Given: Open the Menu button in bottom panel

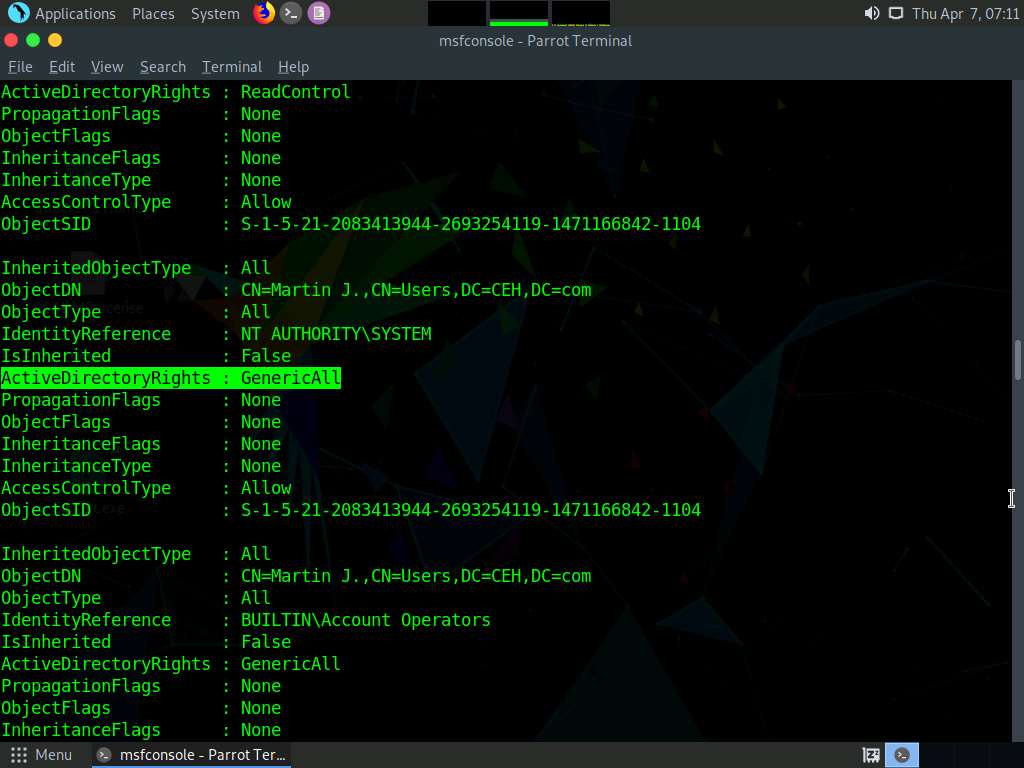Looking at the screenshot, I should pyautogui.click(x=41, y=755).
